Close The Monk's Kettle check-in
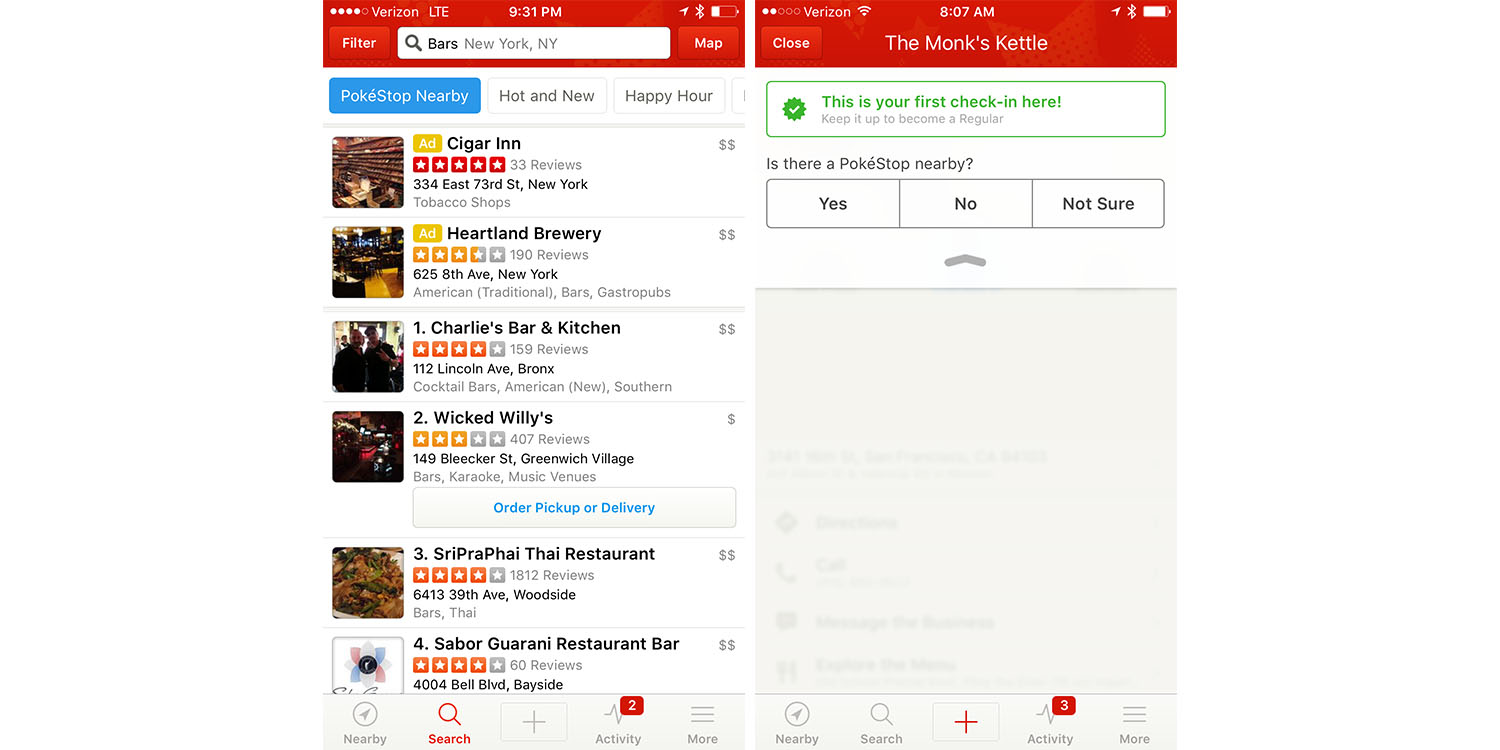Screen dimensions: 1500x750 coord(791,43)
